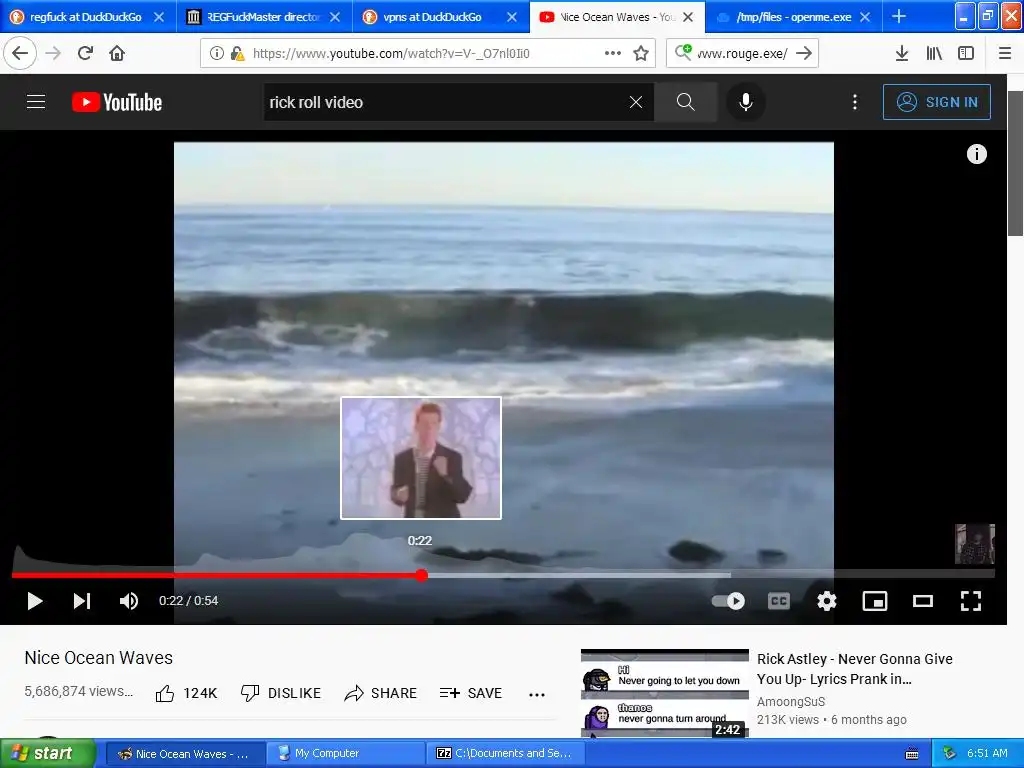Open the Lyrics Prank suggested video thumbnail
This screenshot has width=1024, height=768.
pos(665,694)
